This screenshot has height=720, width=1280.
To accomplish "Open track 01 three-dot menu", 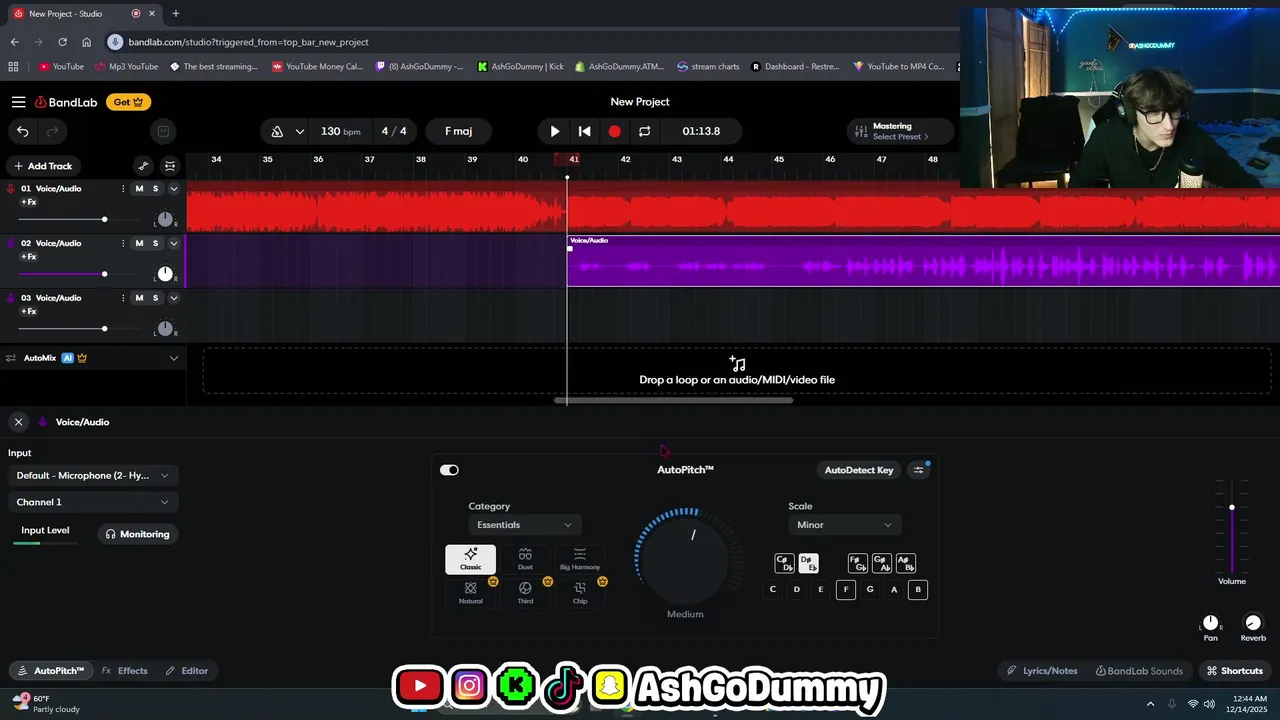I will click(x=123, y=189).
